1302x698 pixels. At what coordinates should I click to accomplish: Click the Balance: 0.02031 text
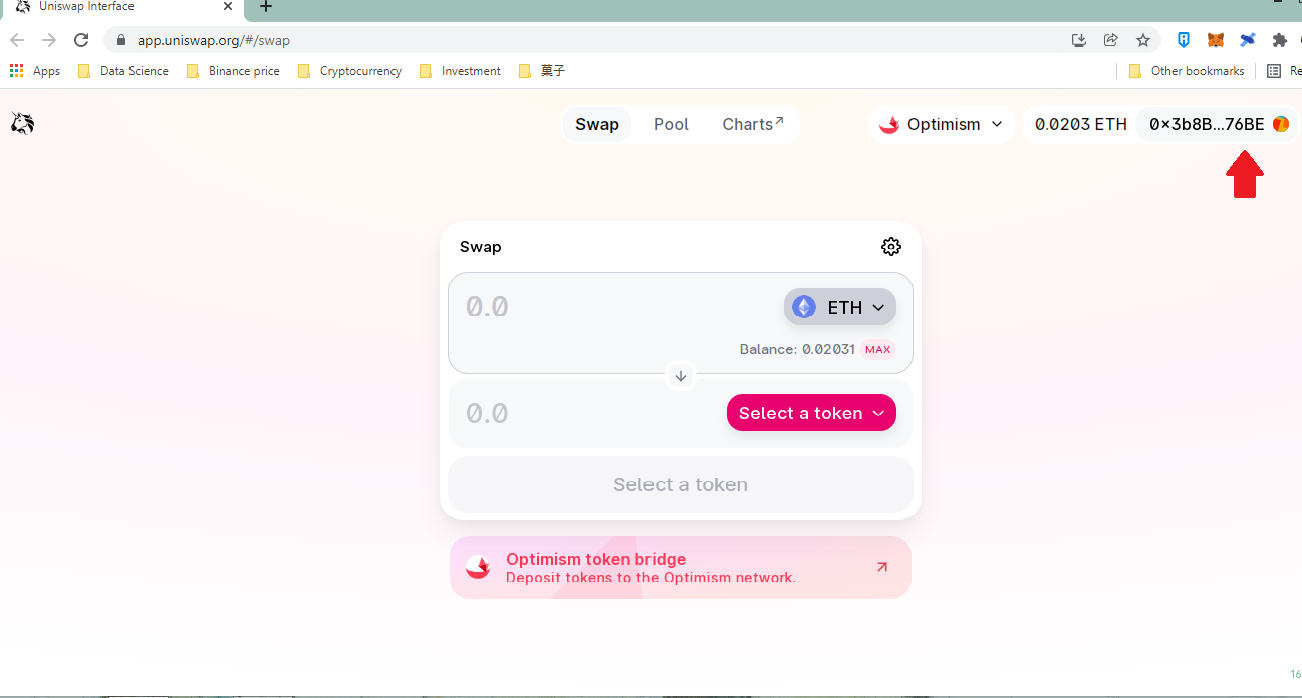click(x=797, y=350)
